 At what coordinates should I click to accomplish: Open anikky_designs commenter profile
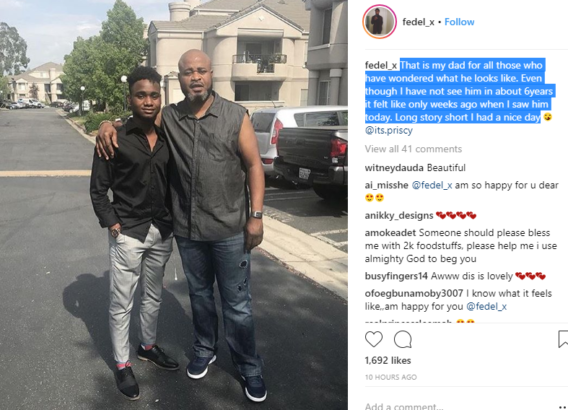click(399, 216)
